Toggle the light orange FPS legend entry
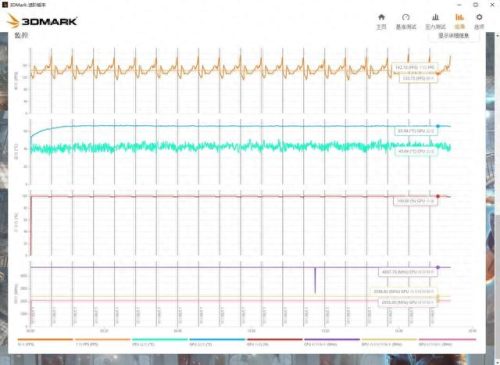The image size is (500, 365). point(102,342)
